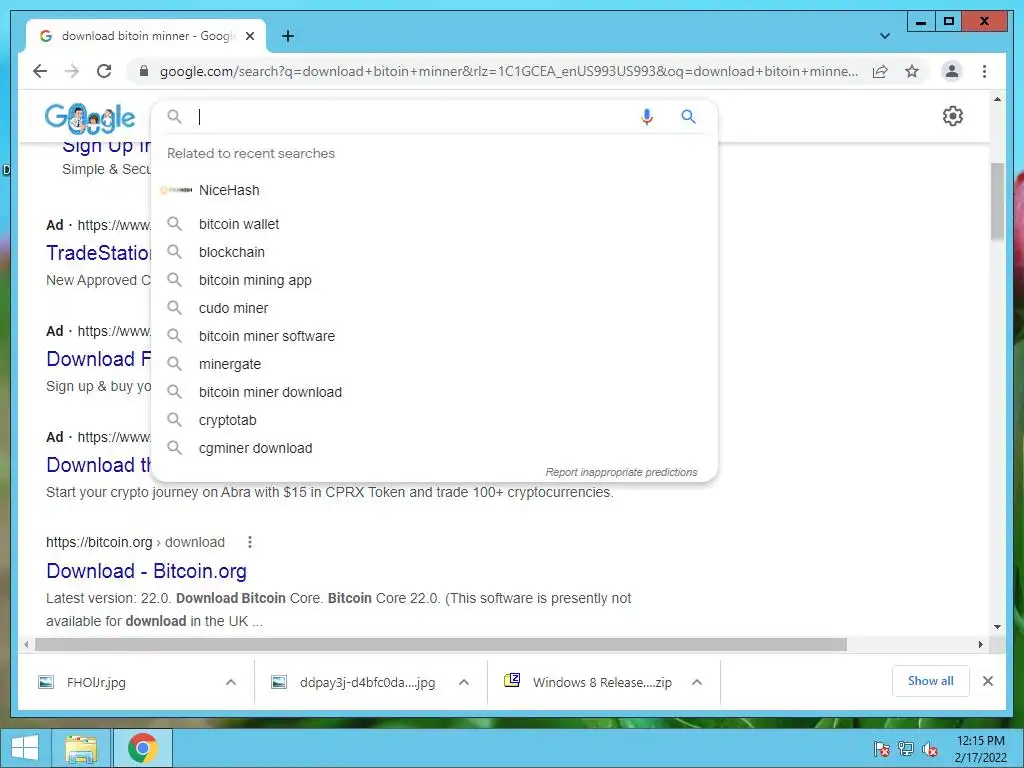Click the ddpay3j jpg file image icon
This screenshot has width=1024, height=768.
pos(279,682)
